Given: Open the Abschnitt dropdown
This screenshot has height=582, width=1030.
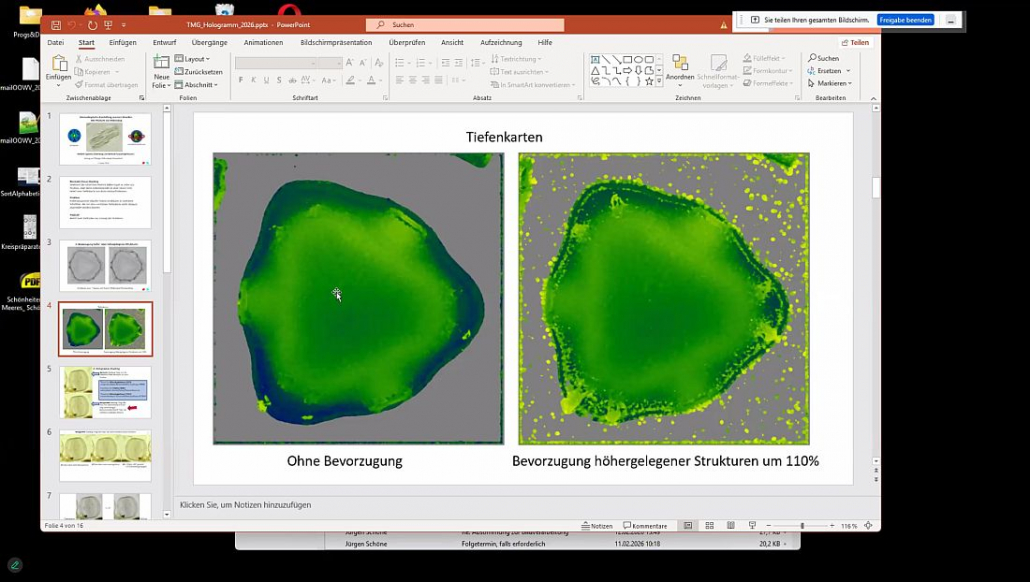Looking at the screenshot, I should pyautogui.click(x=199, y=85).
